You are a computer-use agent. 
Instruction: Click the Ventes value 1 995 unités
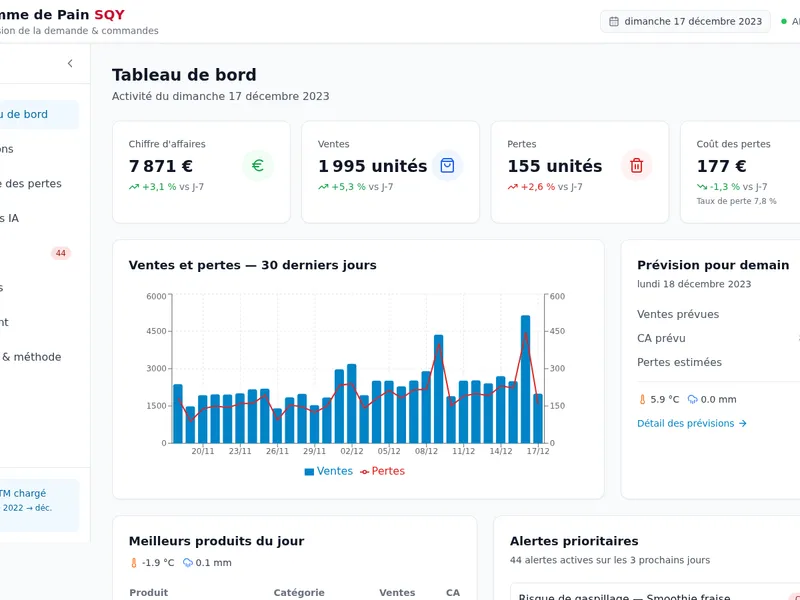pos(372,166)
